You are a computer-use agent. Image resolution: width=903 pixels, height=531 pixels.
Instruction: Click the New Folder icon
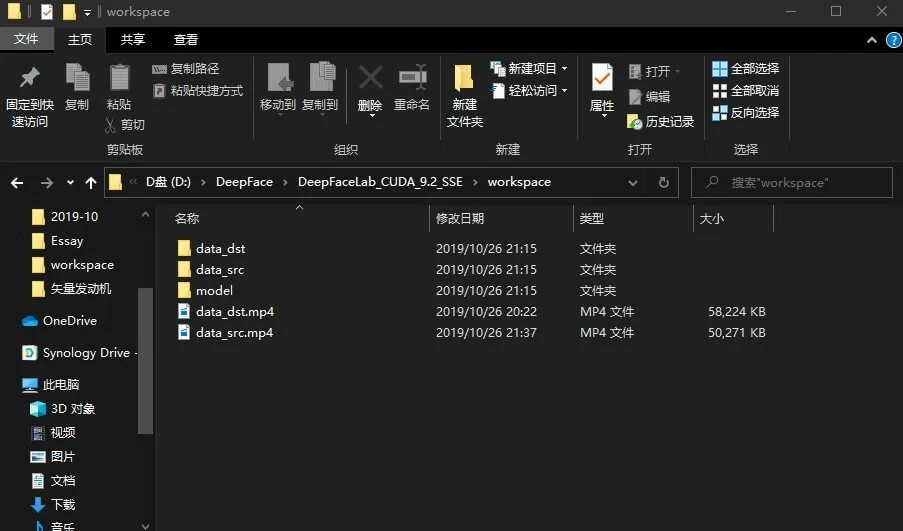464,80
